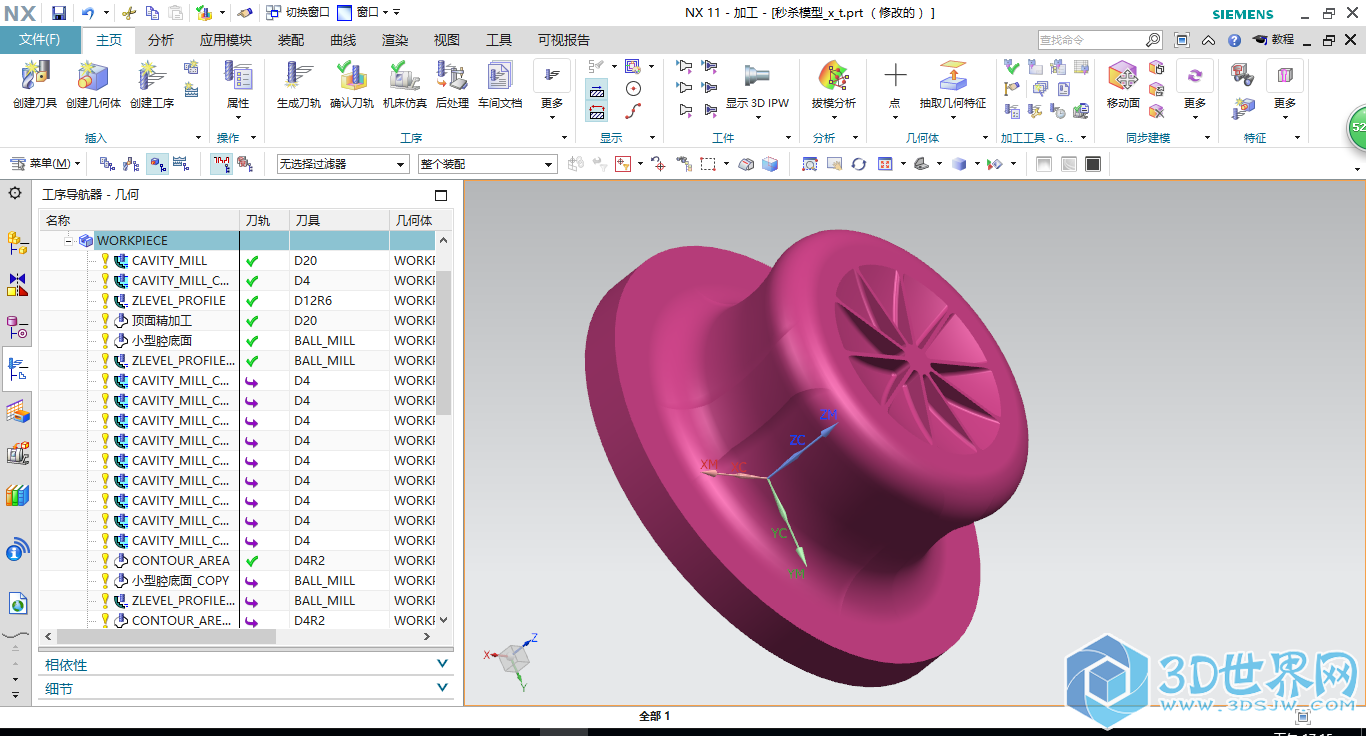This screenshot has height=736, width=1366.
Task: Click the navigator horizontal scrollbar
Action: pos(165,636)
